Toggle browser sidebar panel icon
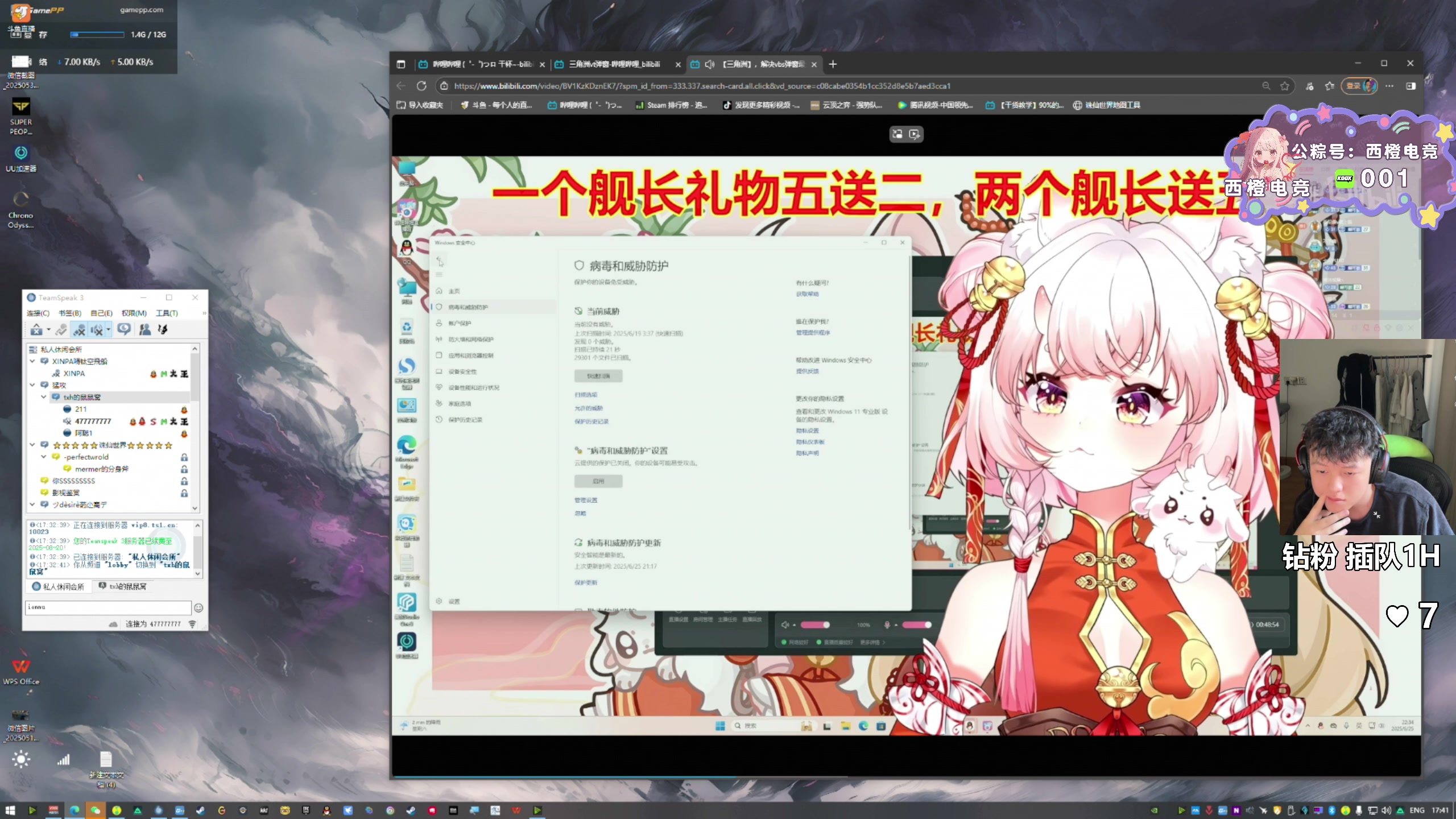This screenshot has height=819, width=1456. pos(1410,86)
